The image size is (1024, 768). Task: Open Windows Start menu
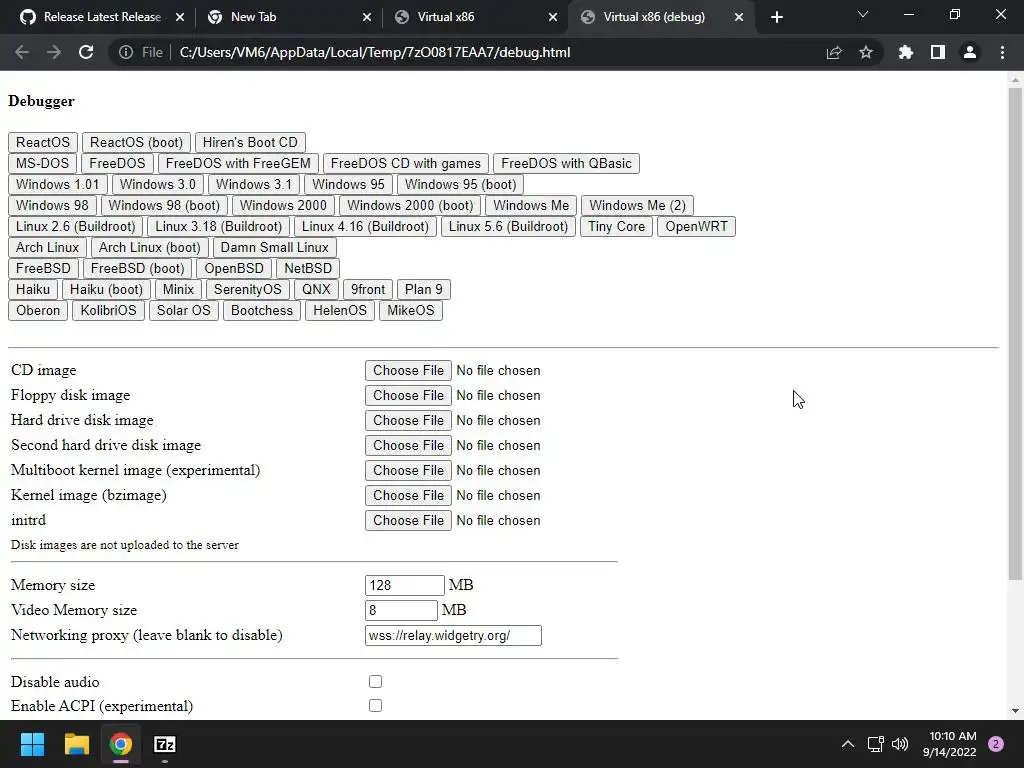coord(32,744)
